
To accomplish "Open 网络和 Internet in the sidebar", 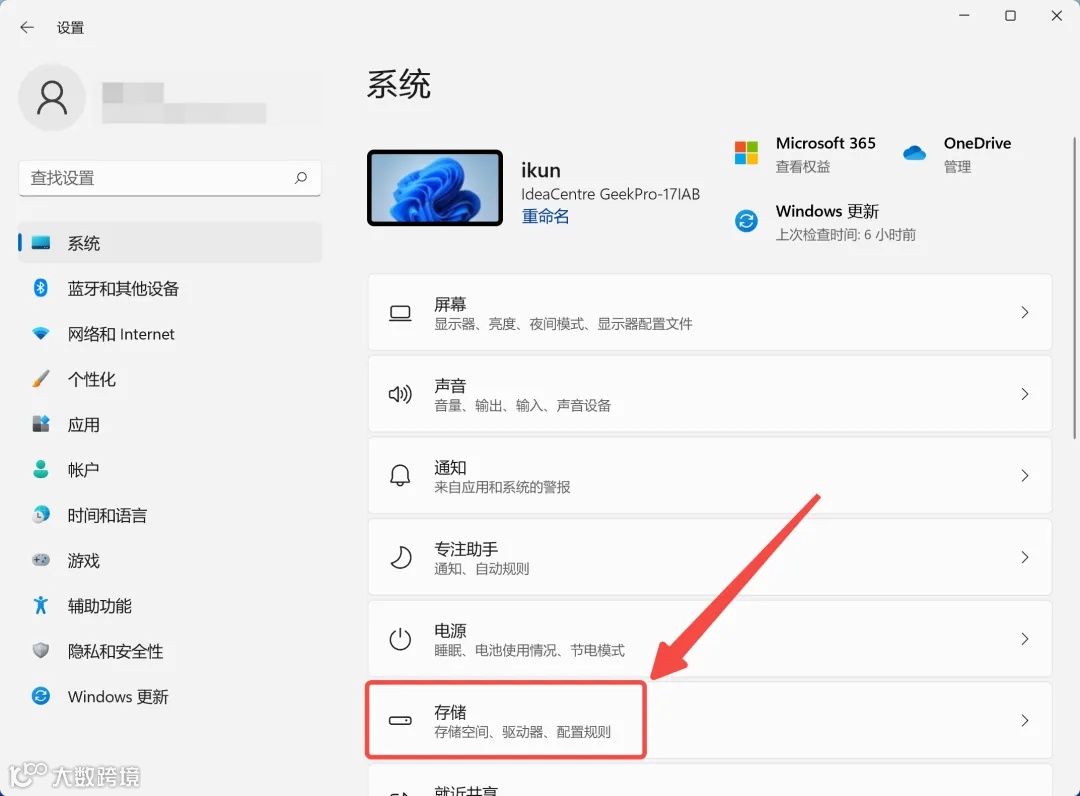I will [x=170, y=333].
